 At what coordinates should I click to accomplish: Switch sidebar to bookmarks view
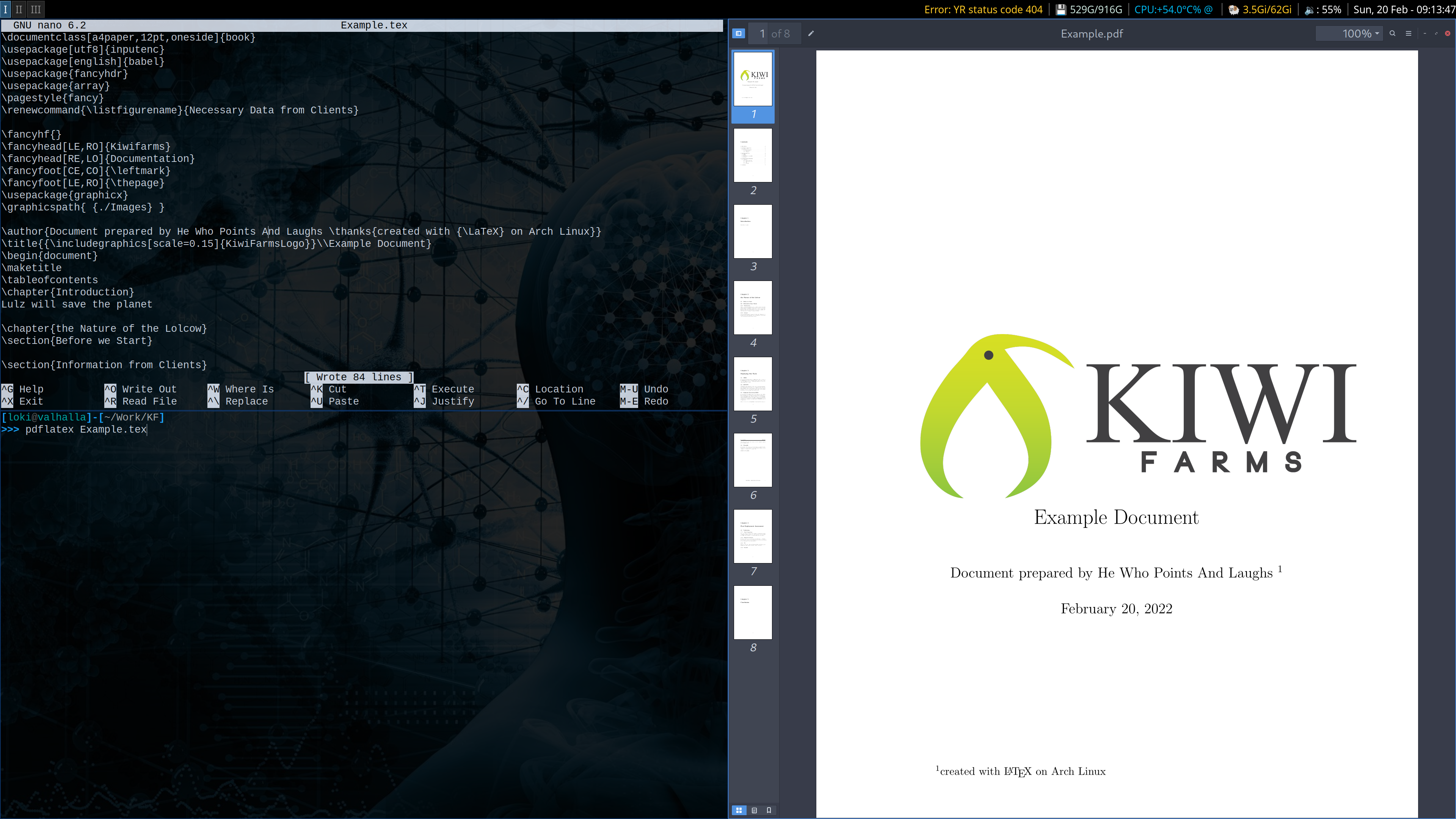pos(769,810)
